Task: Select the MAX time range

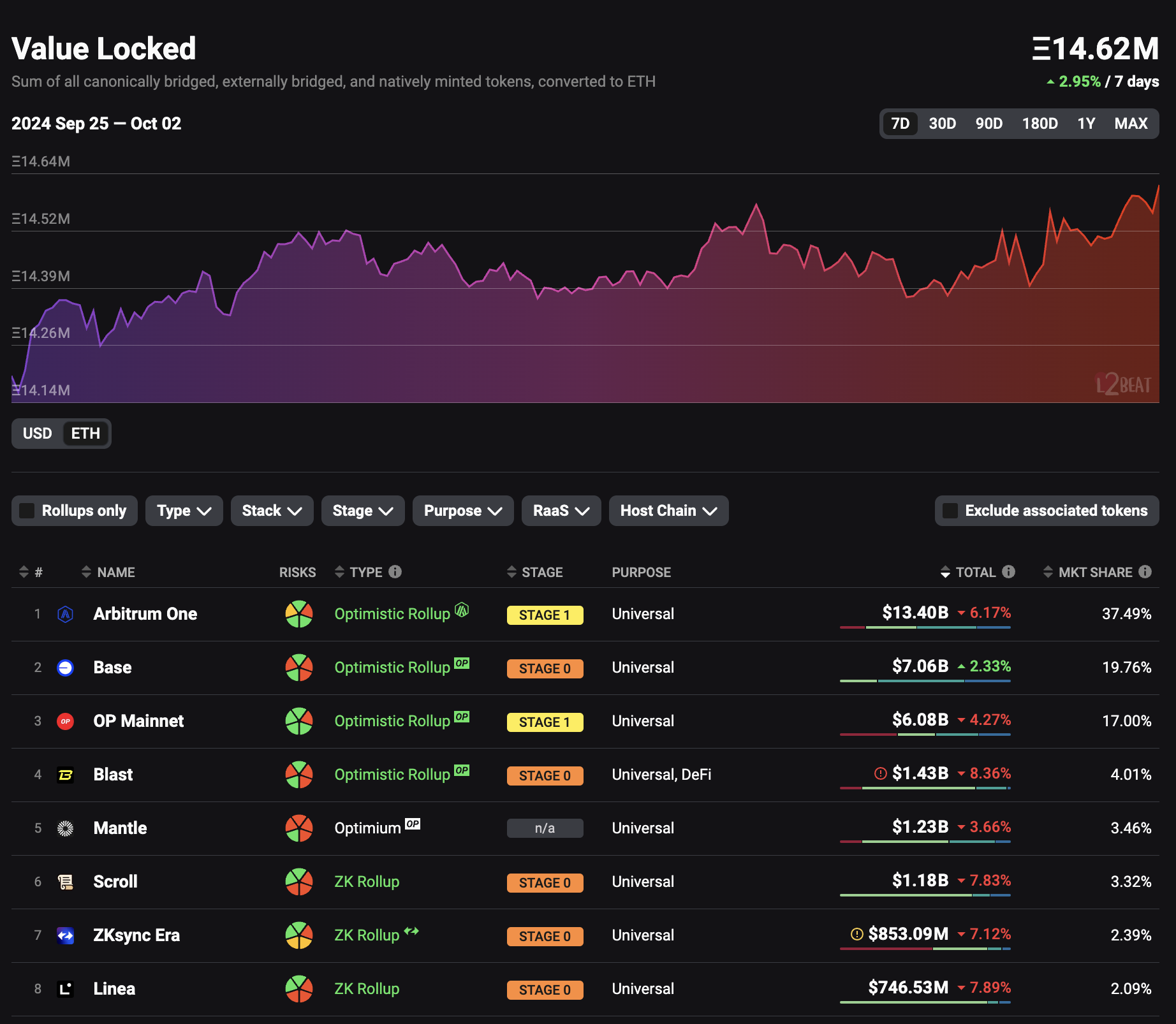Action: [x=1131, y=124]
